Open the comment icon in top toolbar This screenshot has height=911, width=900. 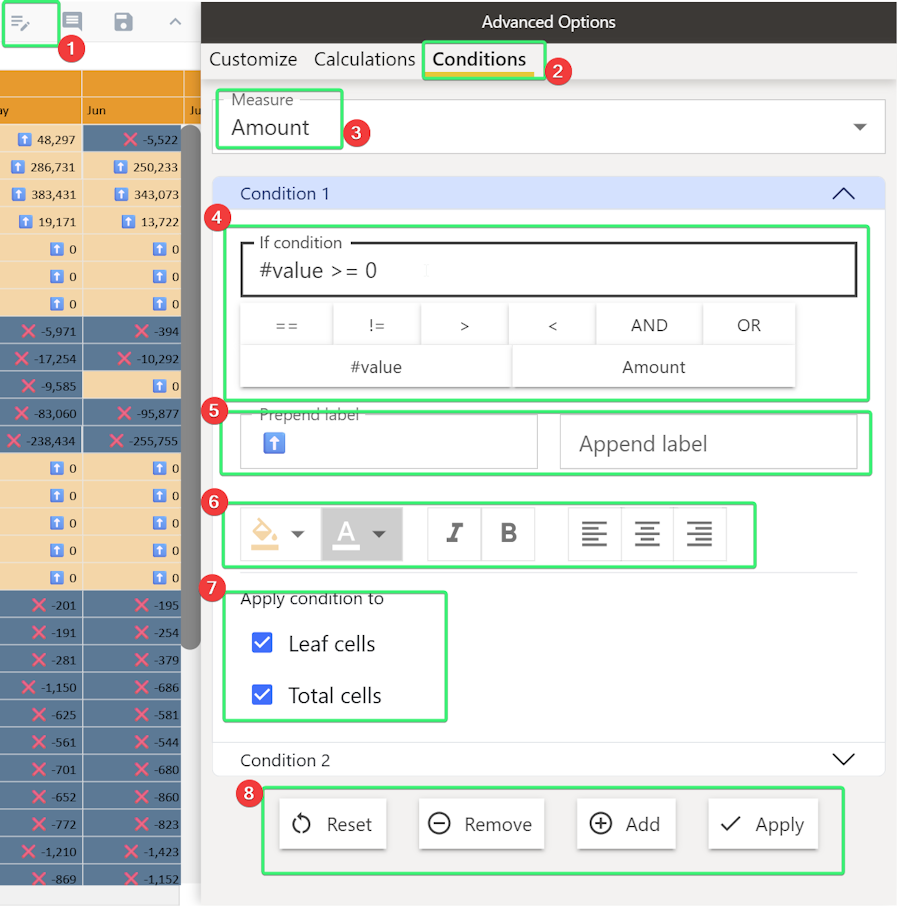pyautogui.click(x=72, y=22)
